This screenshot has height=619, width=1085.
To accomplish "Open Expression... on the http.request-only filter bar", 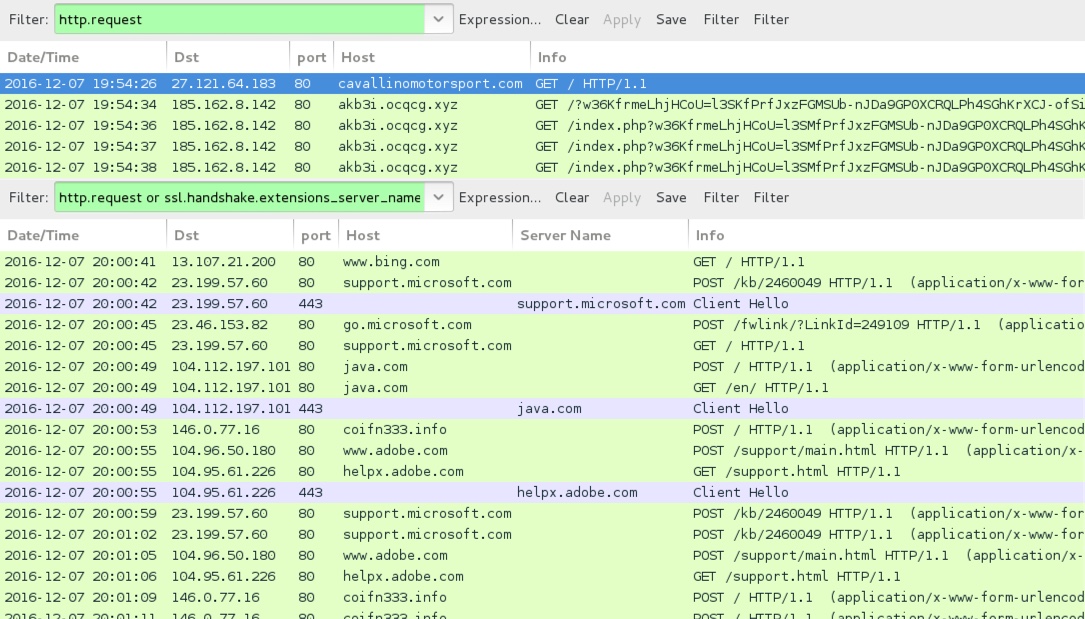I will tap(500, 19).
